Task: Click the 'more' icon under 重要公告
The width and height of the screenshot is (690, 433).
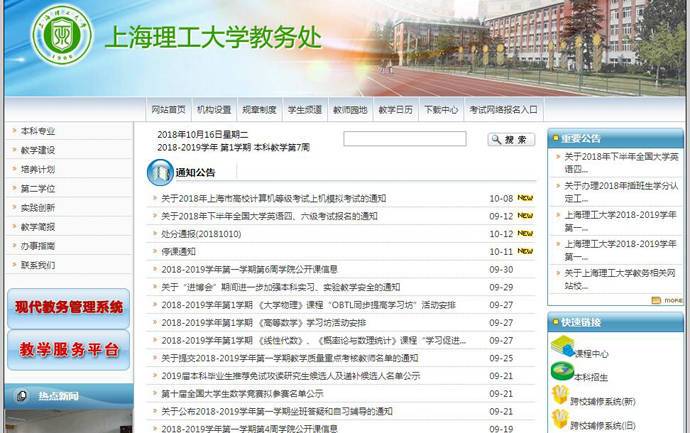Action: pyautogui.click(x=667, y=299)
